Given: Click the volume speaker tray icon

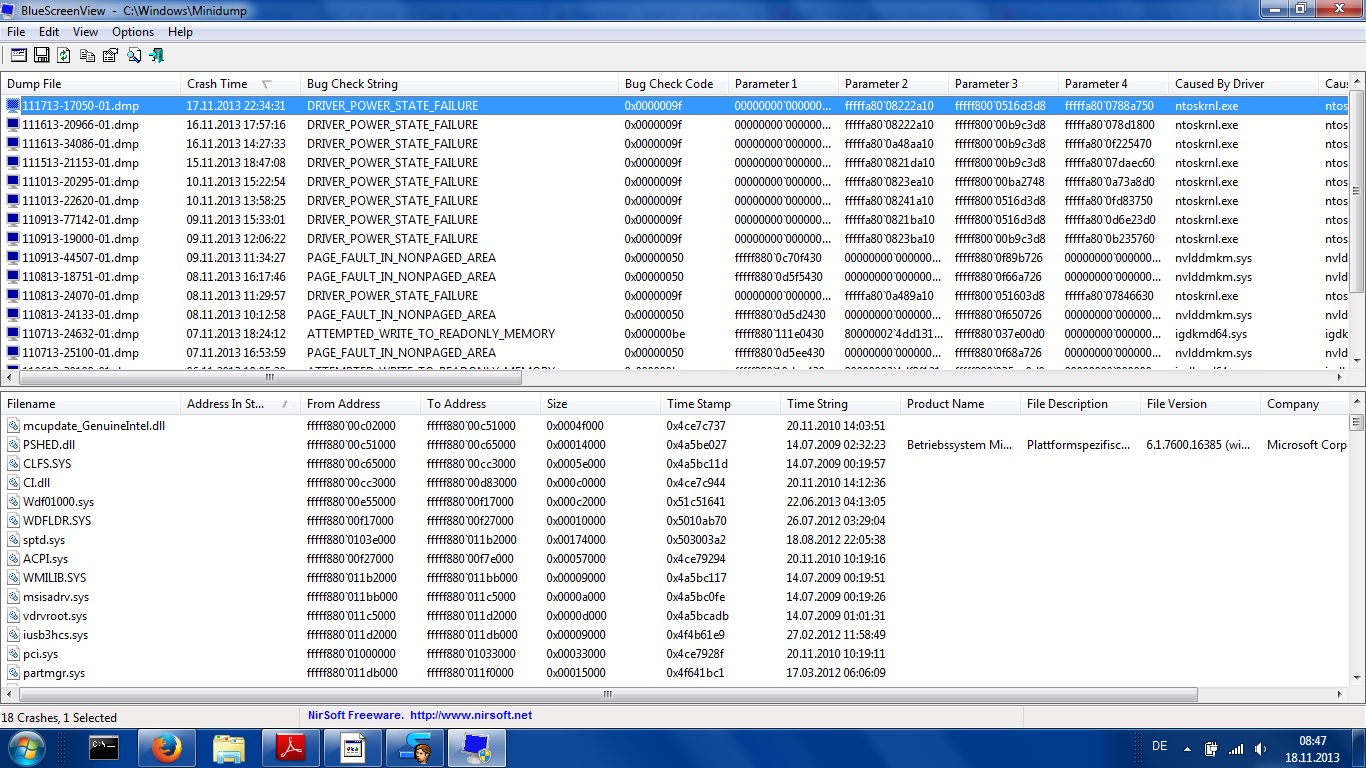Looking at the screenshot, I should (x=1260, y=748).
